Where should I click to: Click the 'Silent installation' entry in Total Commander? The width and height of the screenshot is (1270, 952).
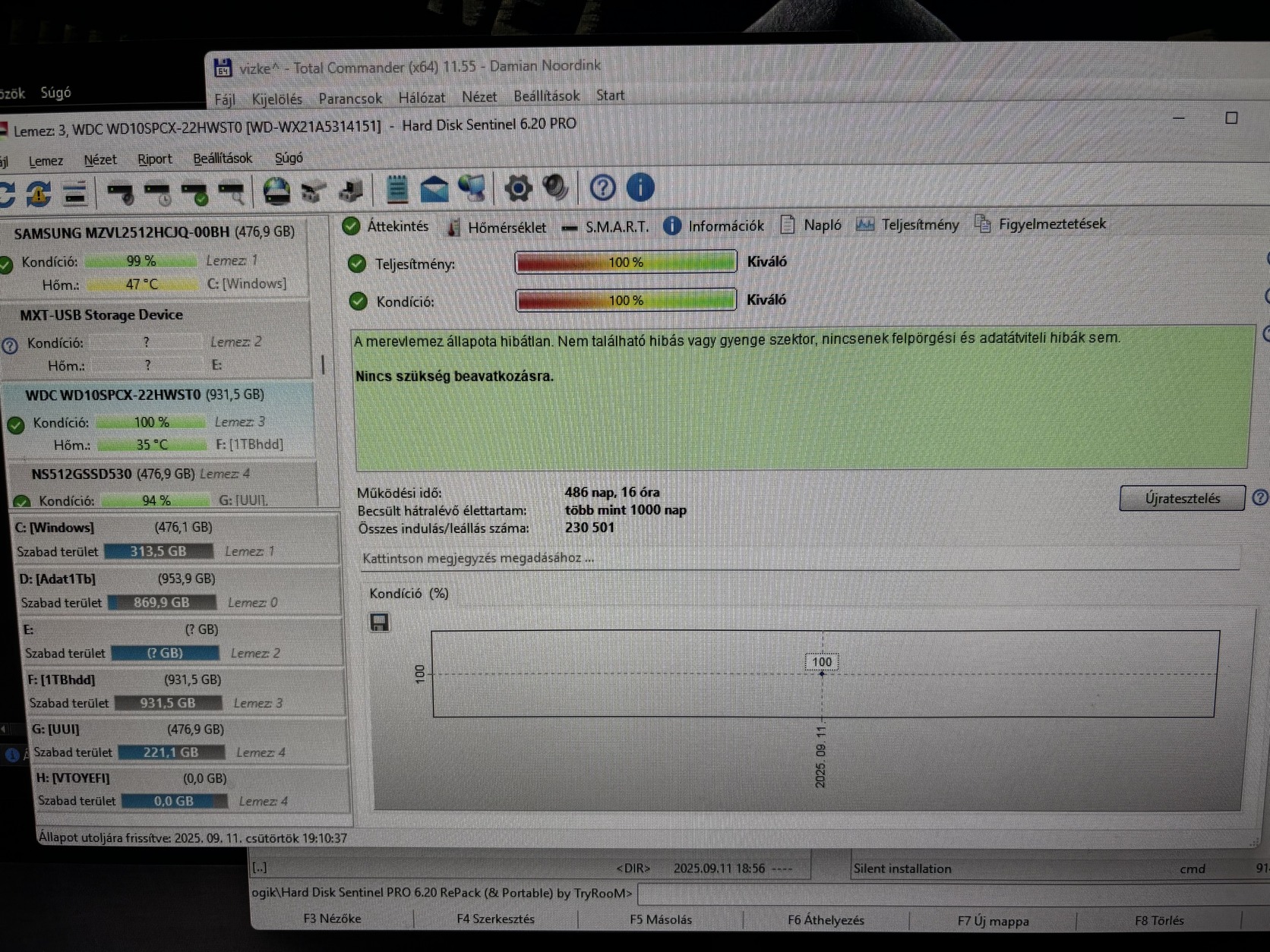tap(902, 868)
